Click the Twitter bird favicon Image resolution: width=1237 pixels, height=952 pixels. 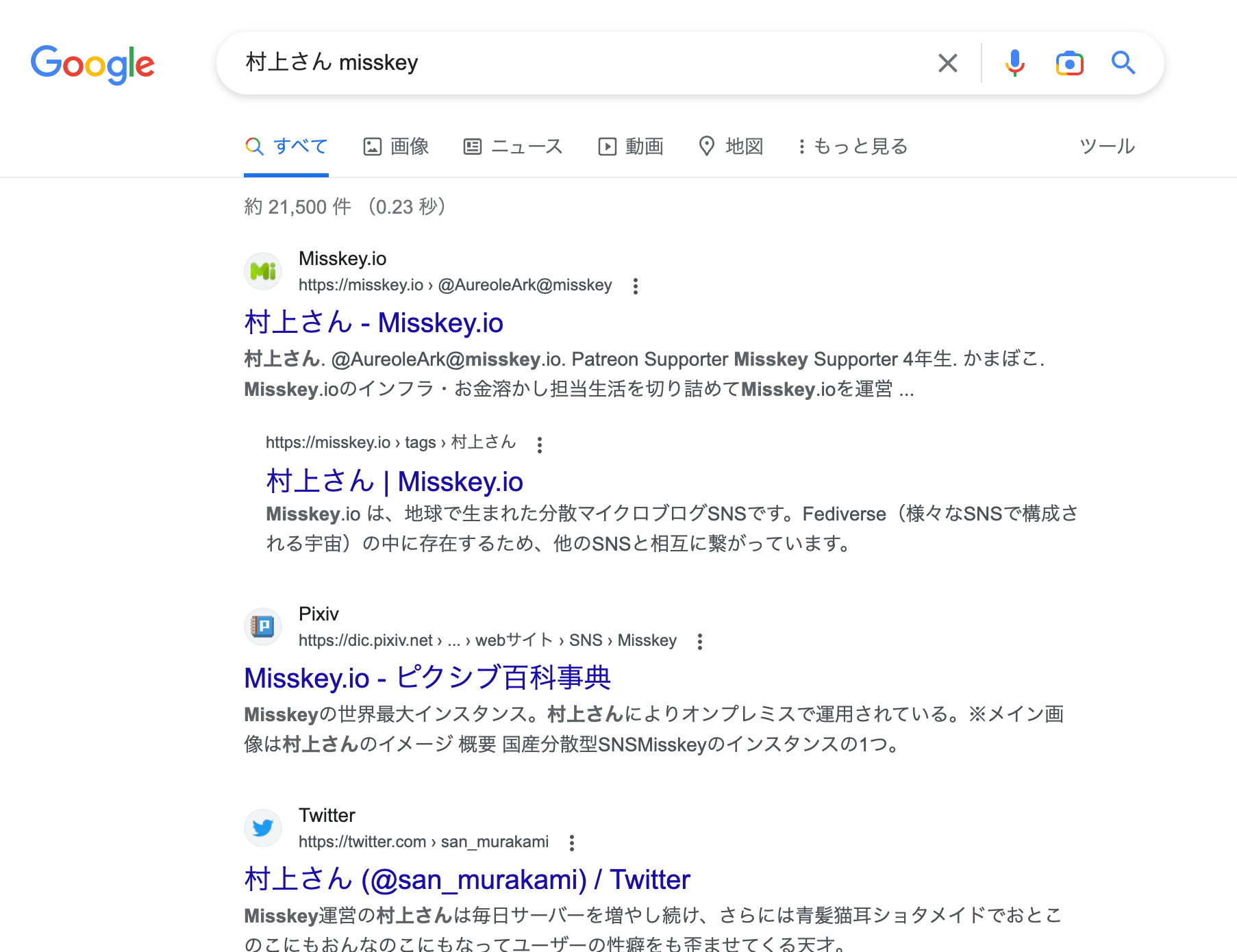point(263,828)
